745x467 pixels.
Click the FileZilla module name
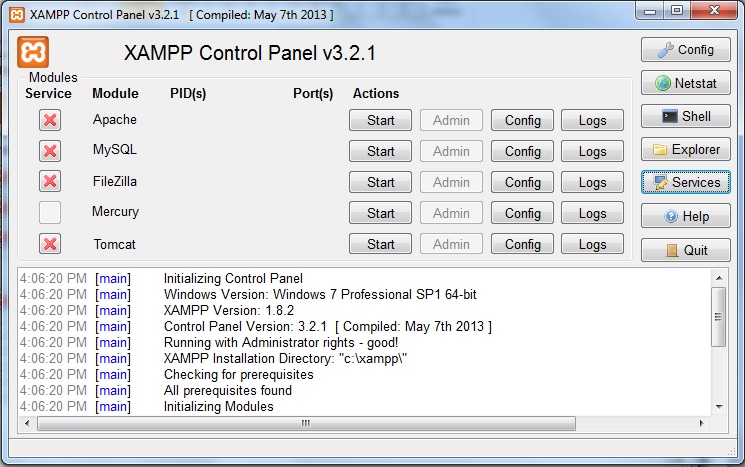115,181
